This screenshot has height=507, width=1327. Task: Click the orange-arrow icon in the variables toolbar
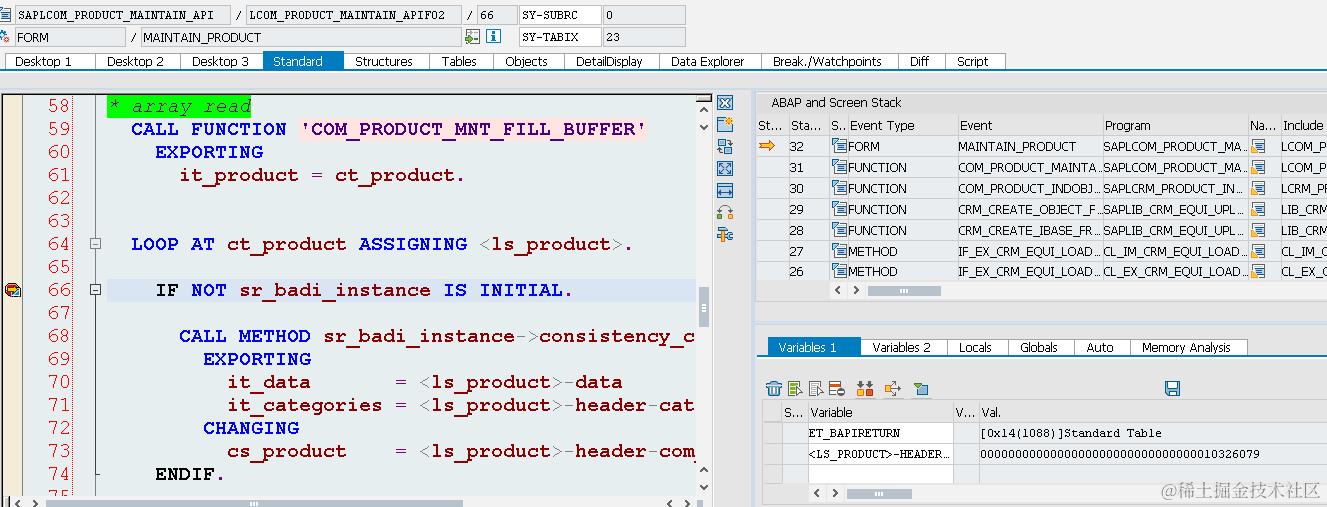pyautogui.click(x=893, y=388)
